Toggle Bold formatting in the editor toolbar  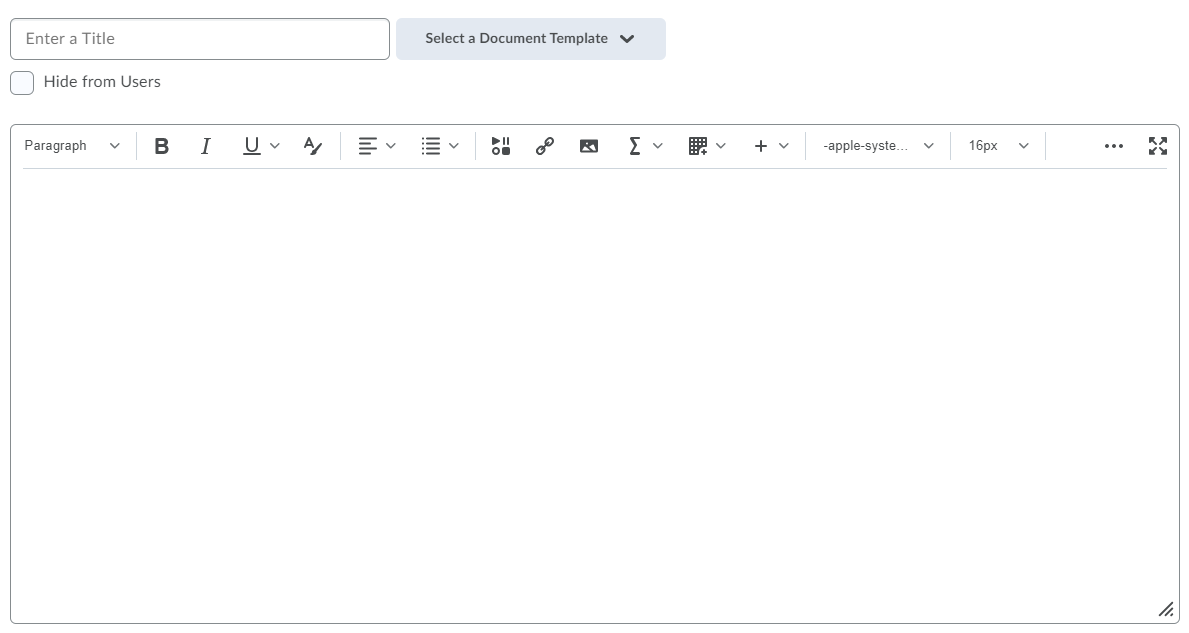coord(161,146)
